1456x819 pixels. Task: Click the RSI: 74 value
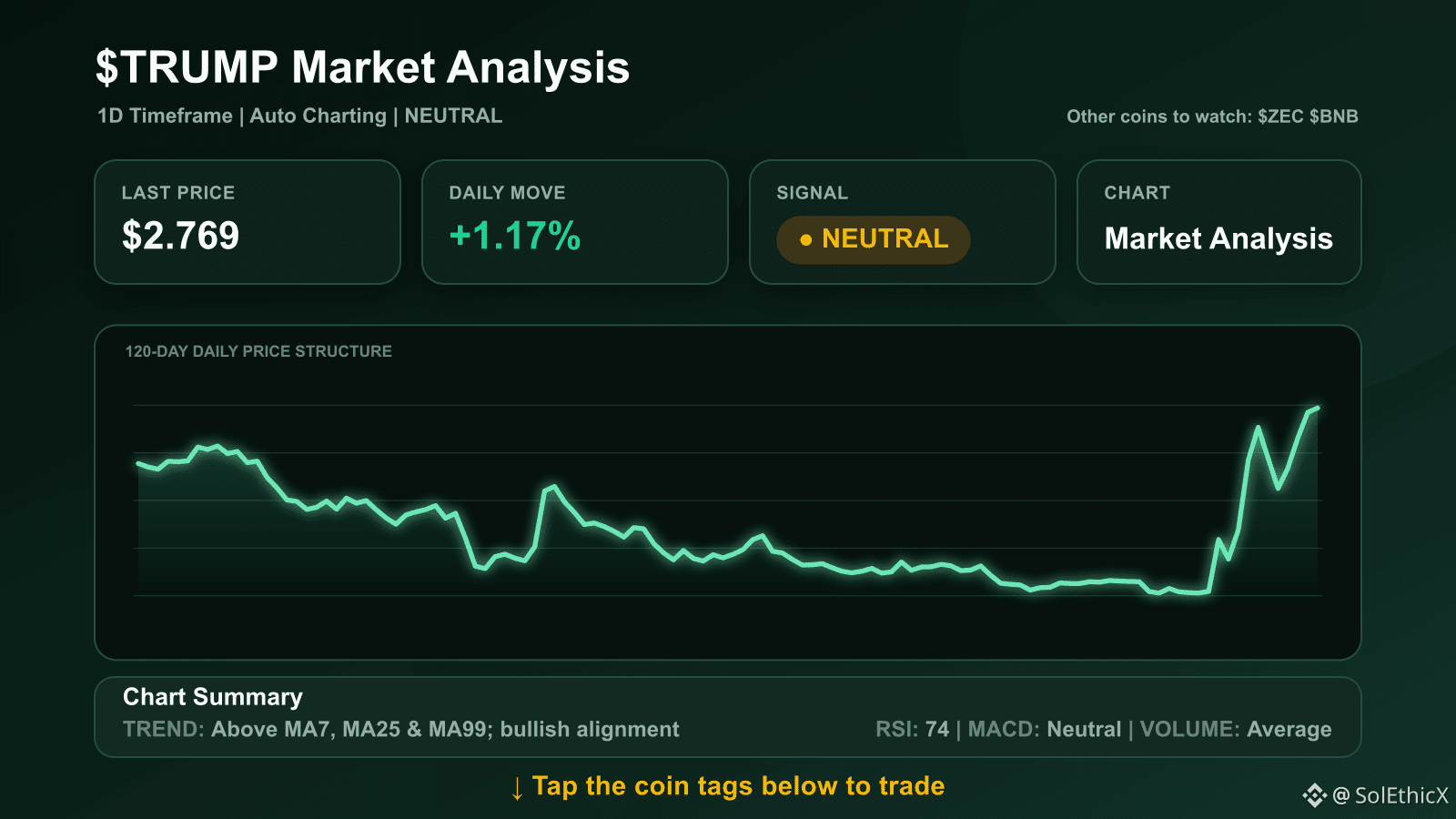click(x=912, y=729)
